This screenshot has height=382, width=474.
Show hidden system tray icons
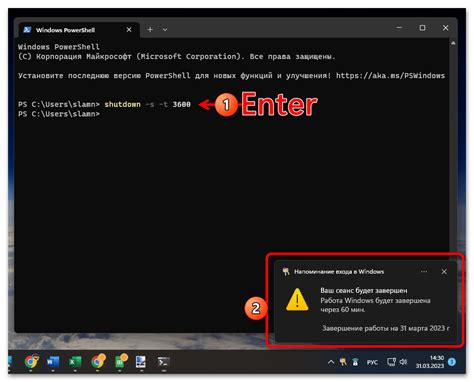(331, 362)
